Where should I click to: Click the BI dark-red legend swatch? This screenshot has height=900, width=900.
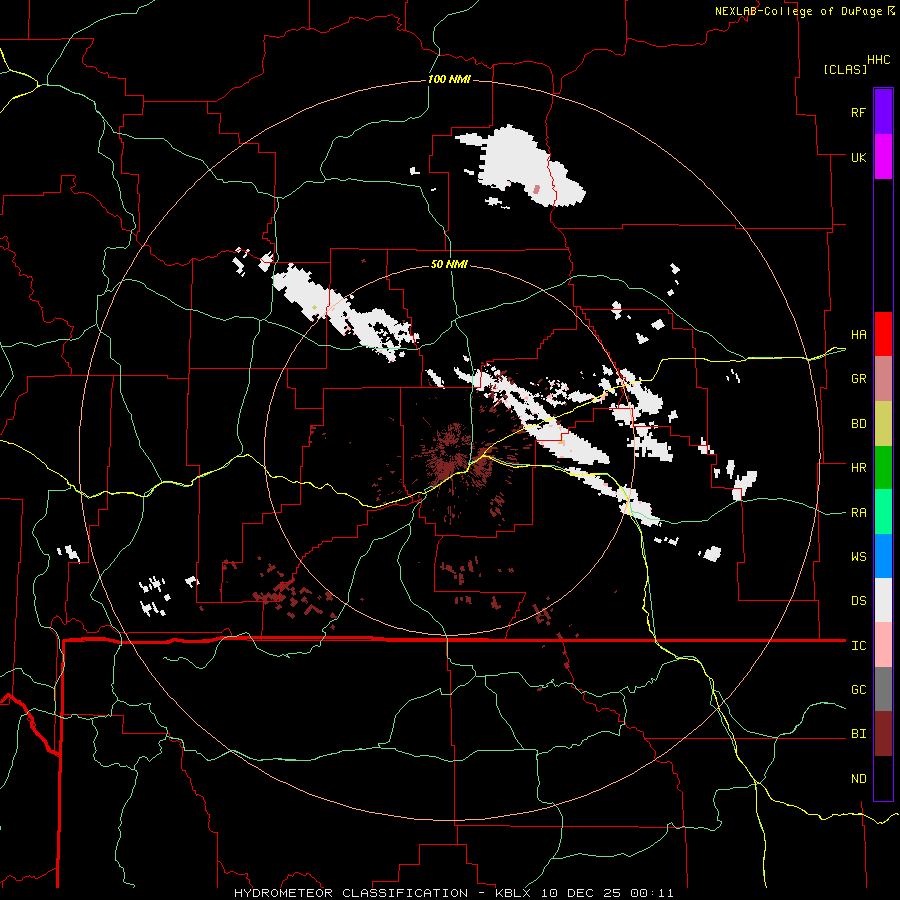883,734
